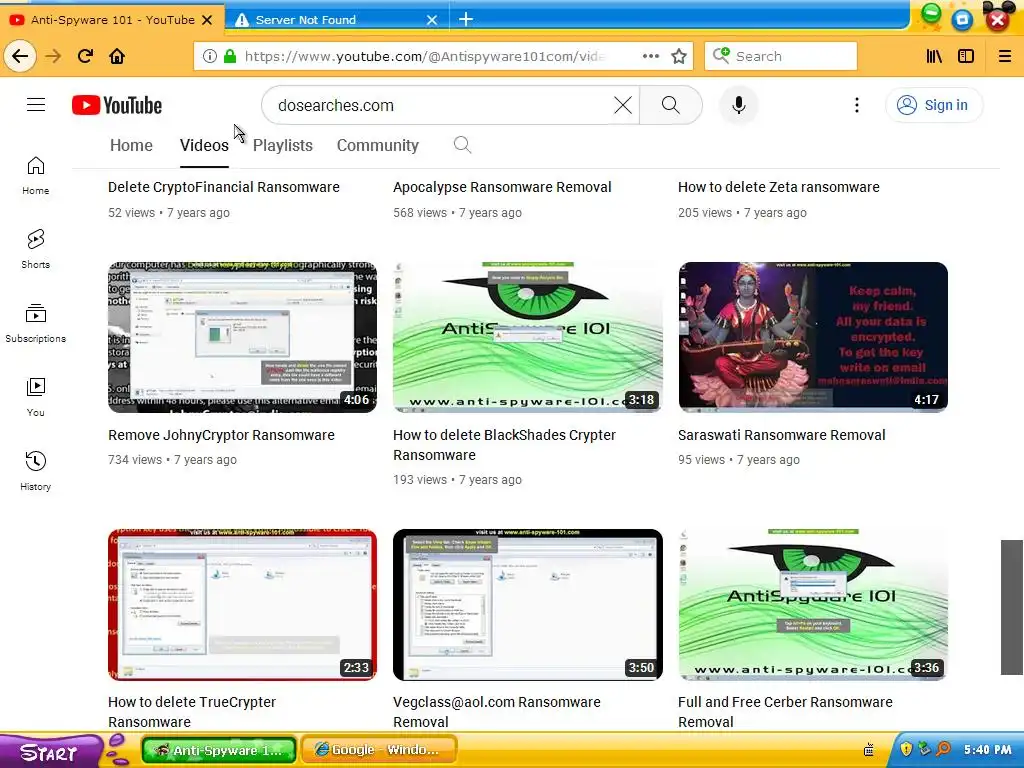Go to Home in YouTube sidebar
The height and width of the screenshot is (768, 1024).
pyautogui.click(x=35, y=176)
